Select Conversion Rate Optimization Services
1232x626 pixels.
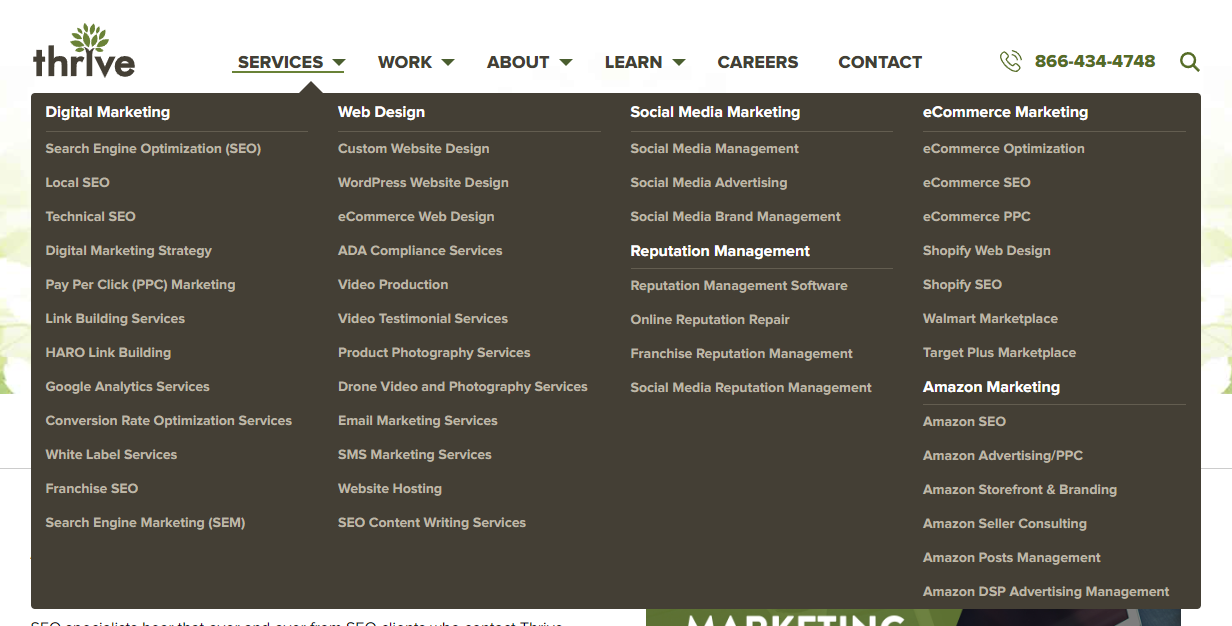pos(168,421)
